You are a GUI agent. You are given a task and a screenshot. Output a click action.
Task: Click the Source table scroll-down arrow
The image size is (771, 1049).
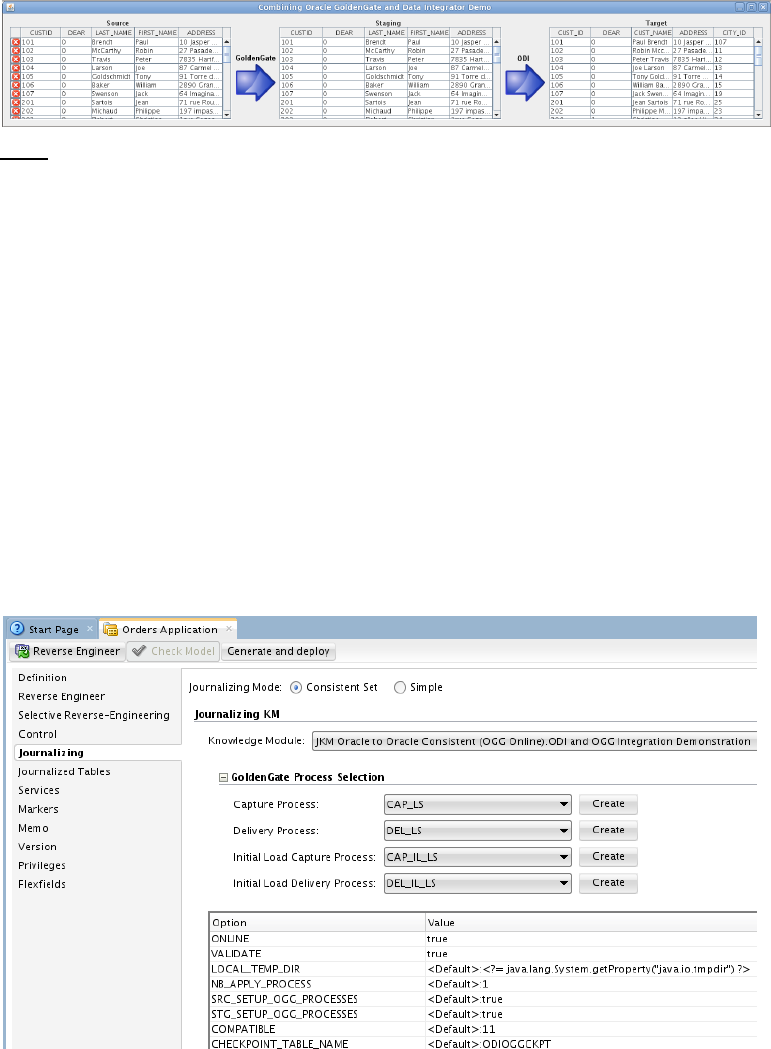click(227, 115)
